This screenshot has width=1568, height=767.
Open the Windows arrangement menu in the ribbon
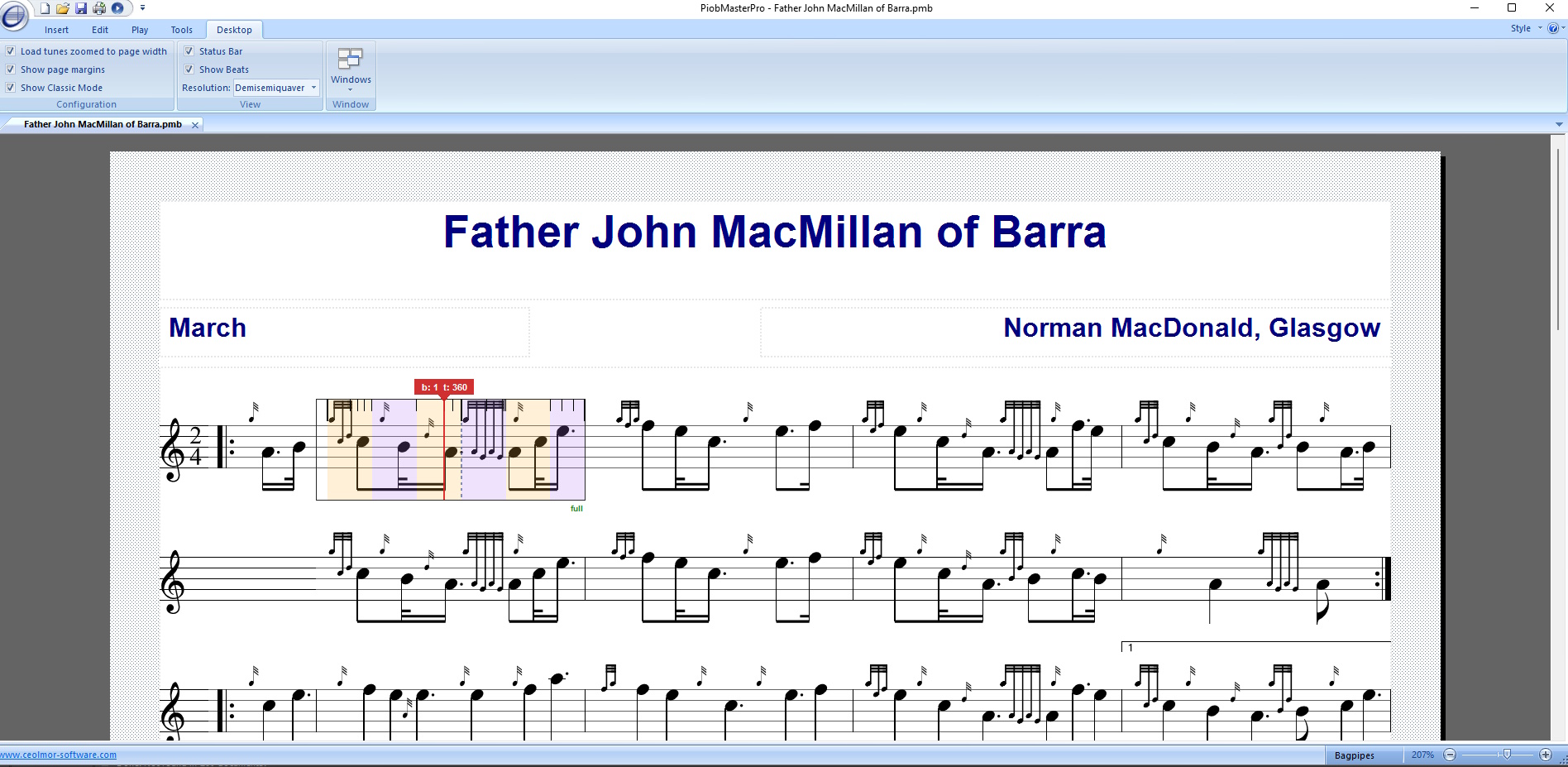[351, 70]
